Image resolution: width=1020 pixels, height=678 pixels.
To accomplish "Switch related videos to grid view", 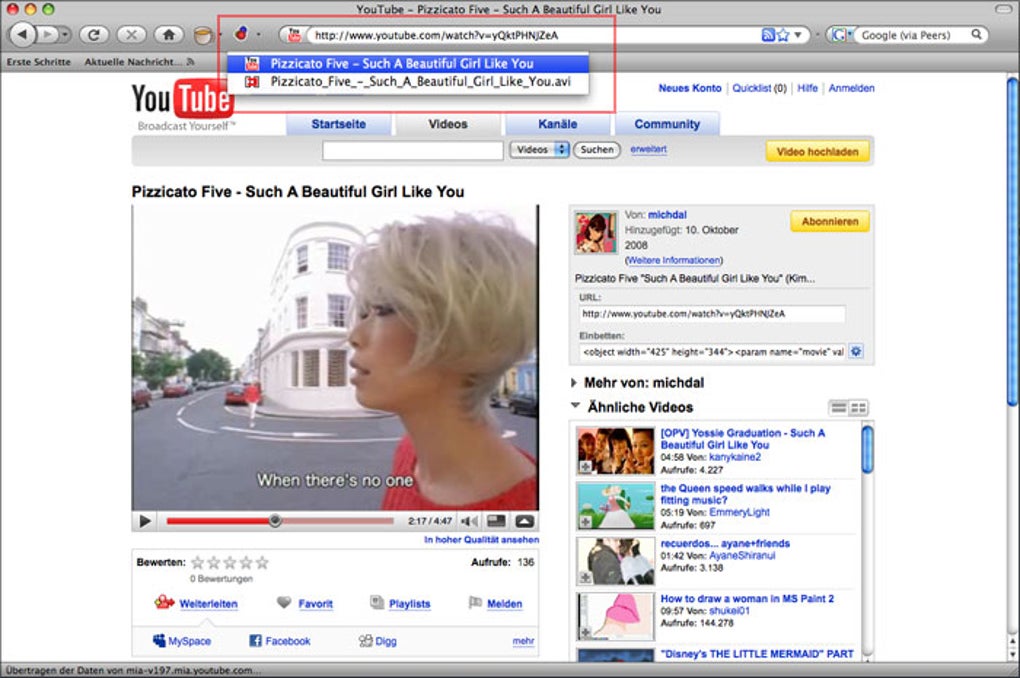I will click(x=859, y=408).
